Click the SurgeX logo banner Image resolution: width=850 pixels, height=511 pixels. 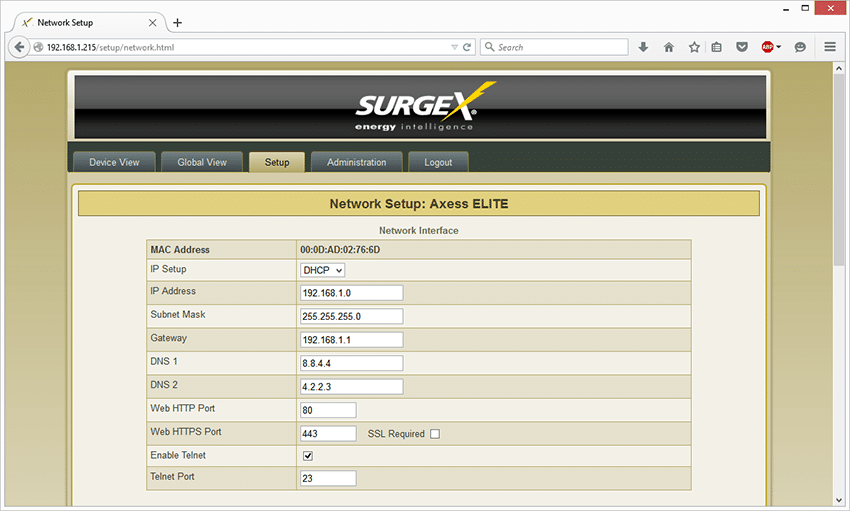click(x=420, y=107)
